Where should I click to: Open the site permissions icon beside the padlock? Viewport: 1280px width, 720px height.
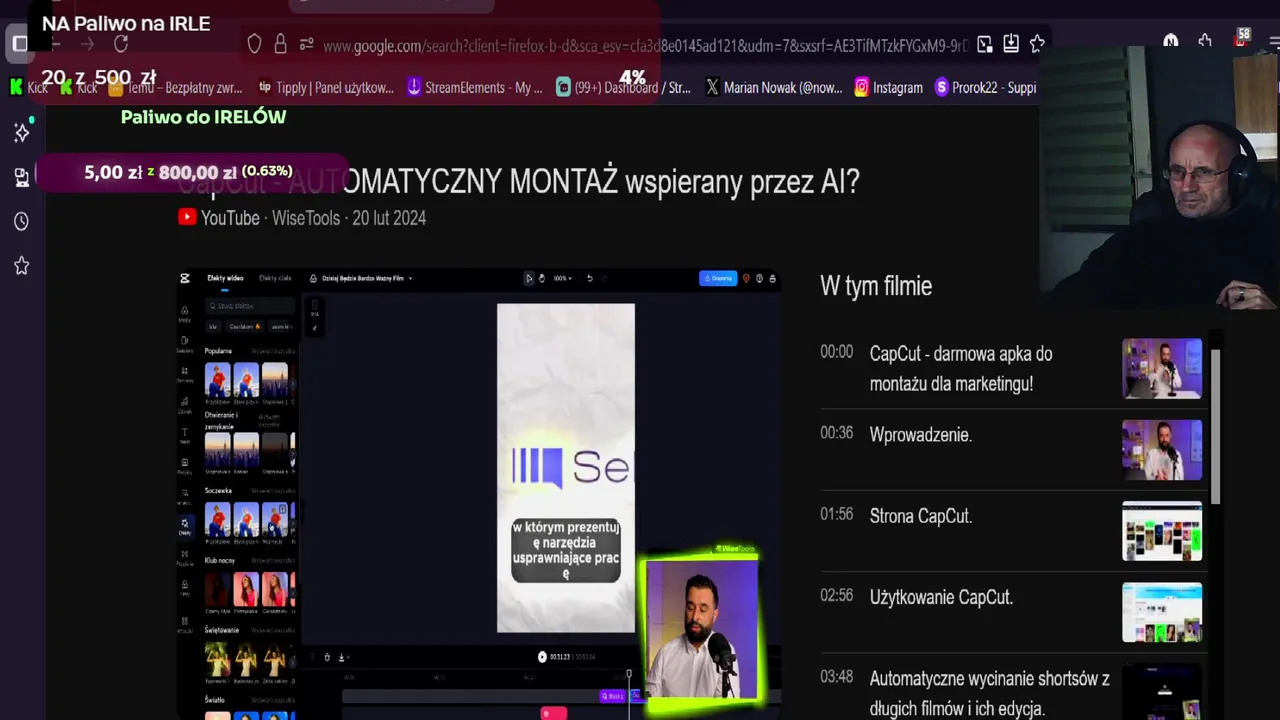click(306, 44)
